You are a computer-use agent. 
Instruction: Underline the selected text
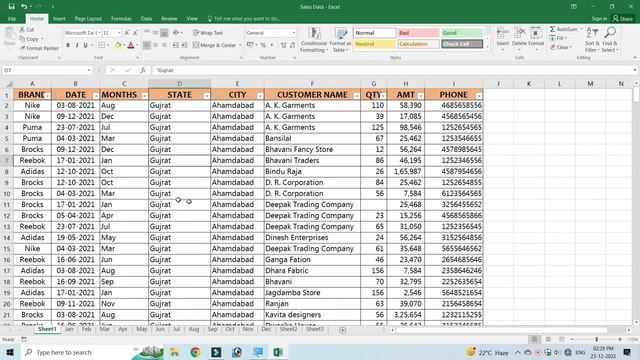tap(85, 45)
